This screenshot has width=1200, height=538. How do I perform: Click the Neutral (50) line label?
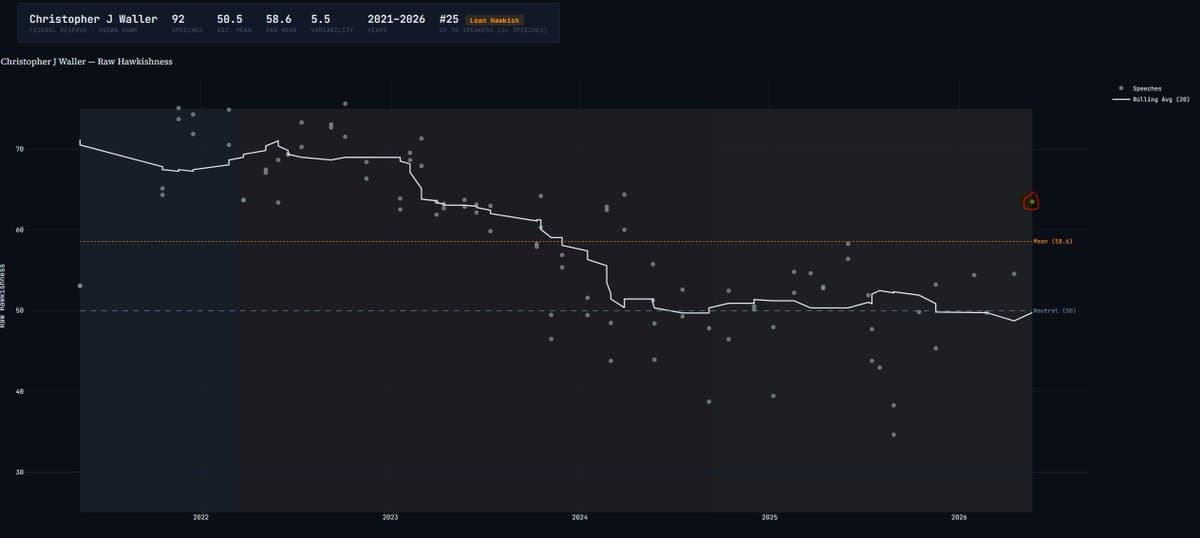pos(1055,311)
